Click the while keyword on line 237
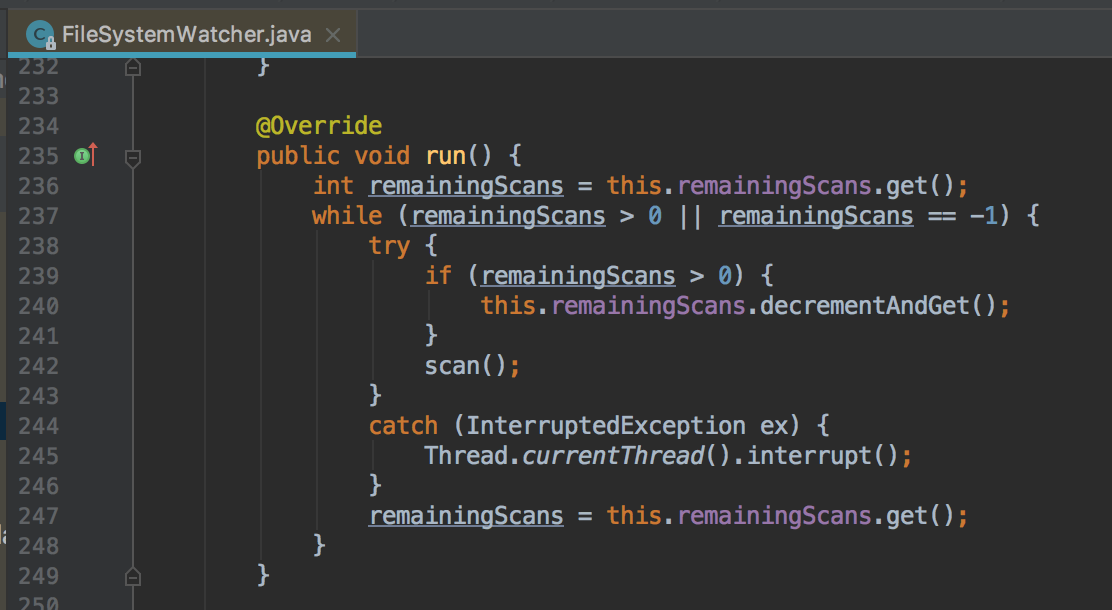Viewport: 1112px width, 610px height. click(346, 215)
